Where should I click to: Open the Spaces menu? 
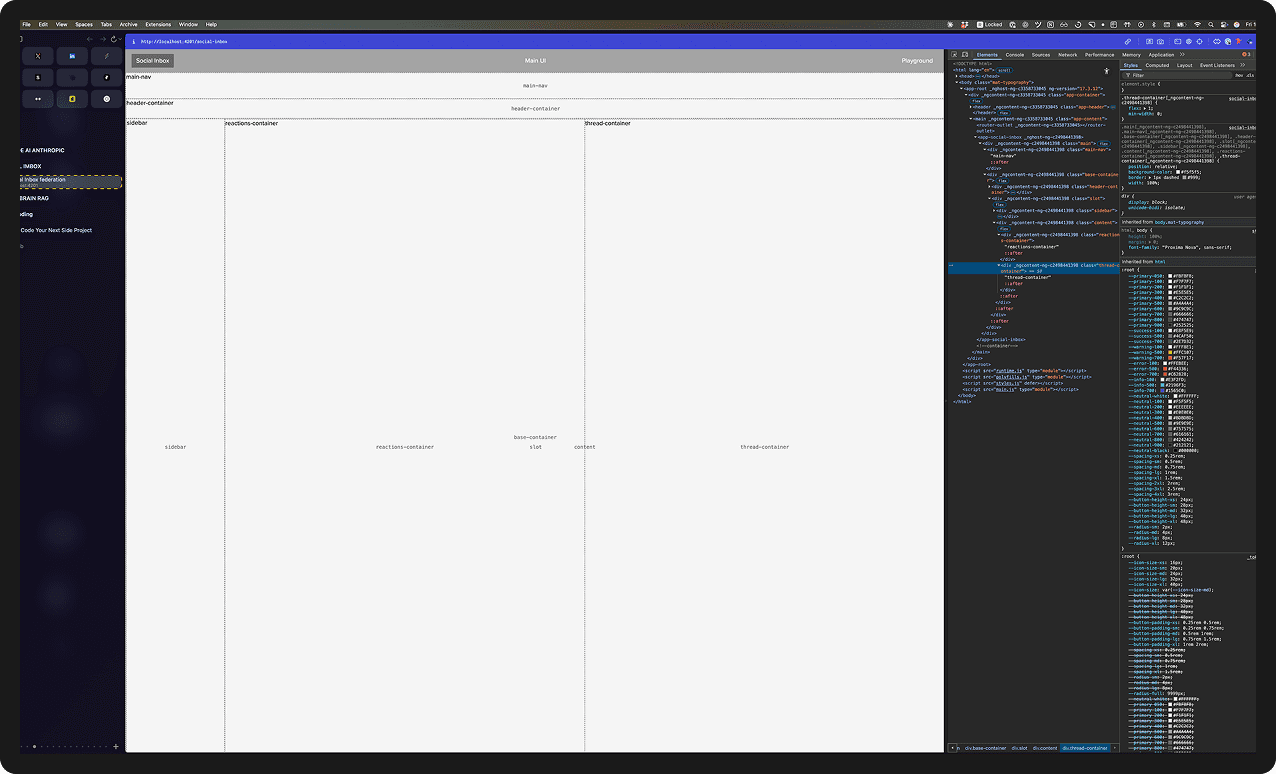[x=84, y=24]
